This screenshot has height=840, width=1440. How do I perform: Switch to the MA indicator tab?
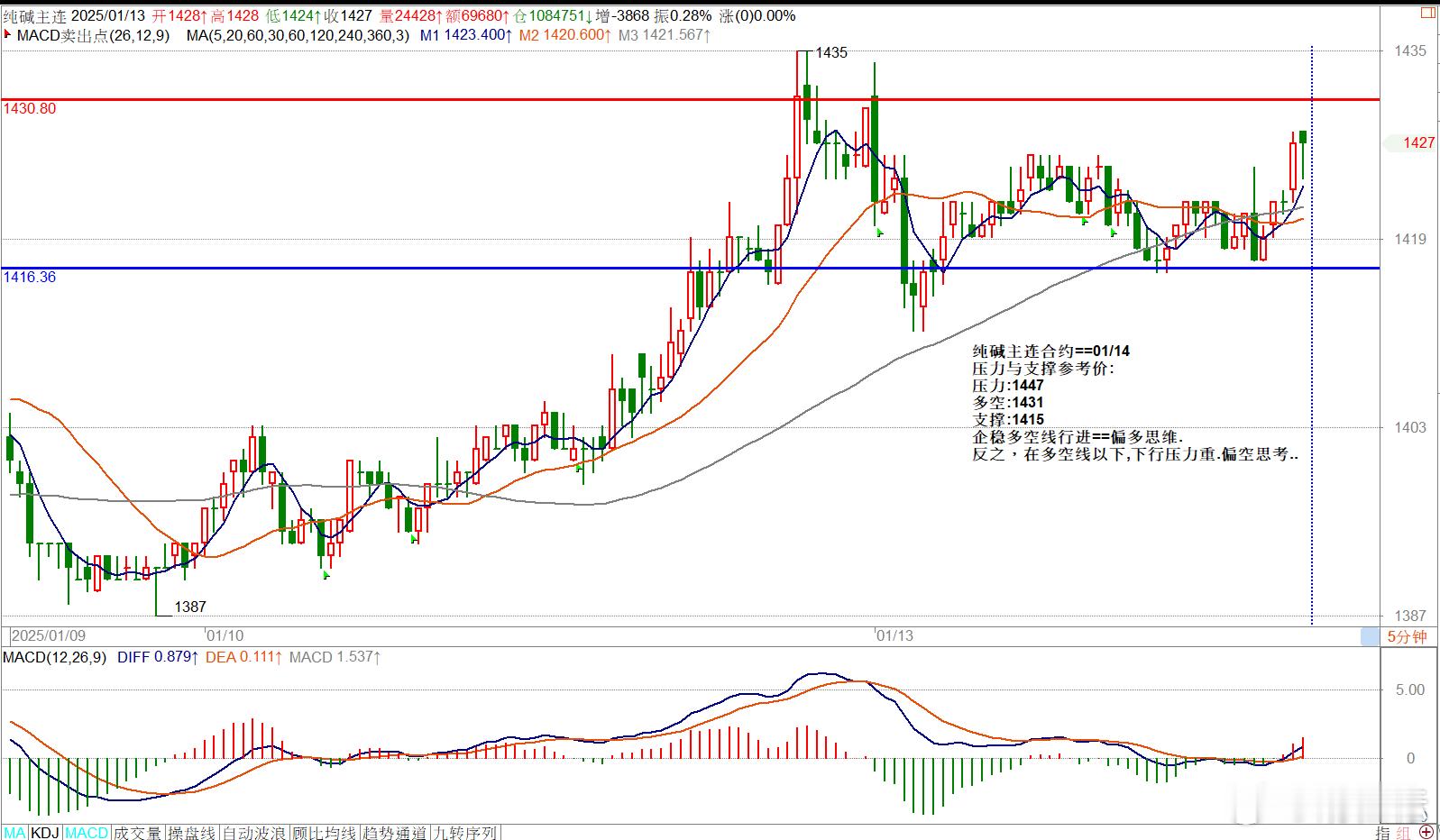click(x=14, y=833)
